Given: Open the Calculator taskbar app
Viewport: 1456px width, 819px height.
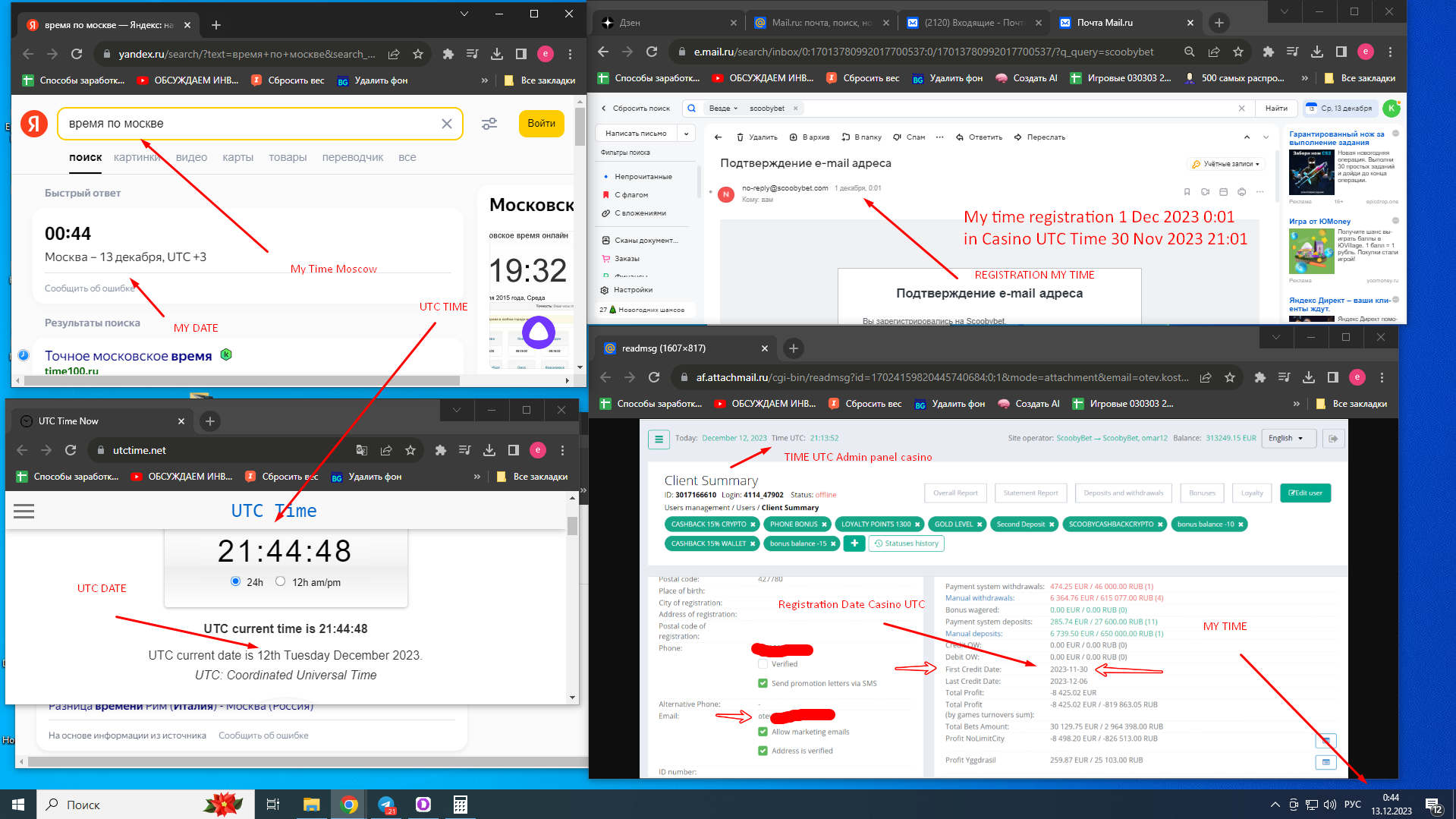Looking at the screenshot, I should 461,805.
